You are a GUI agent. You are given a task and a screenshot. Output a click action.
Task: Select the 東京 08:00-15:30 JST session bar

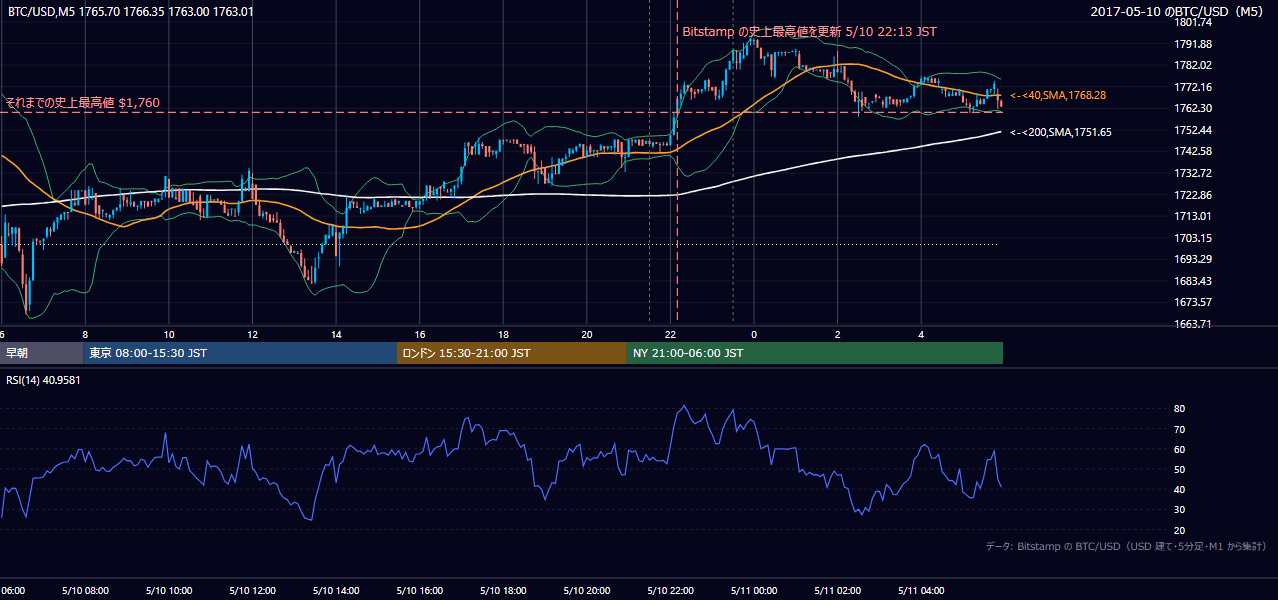(x=240, y=353)
